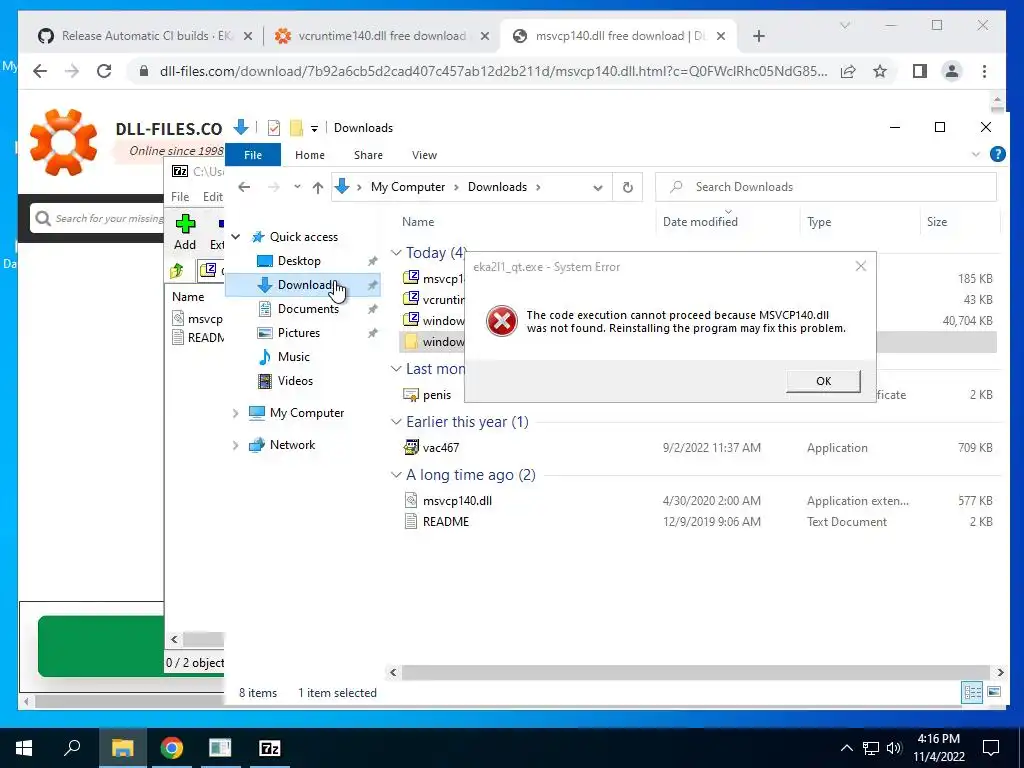The image size is (1024, 768).
Task: Open Chrome from the taskbar
Action: (172, 748)
